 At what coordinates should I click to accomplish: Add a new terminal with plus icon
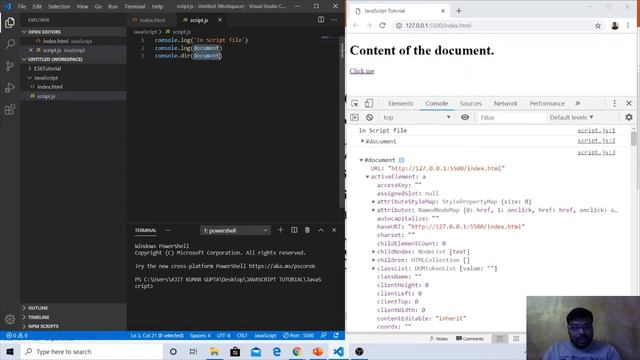280,230
